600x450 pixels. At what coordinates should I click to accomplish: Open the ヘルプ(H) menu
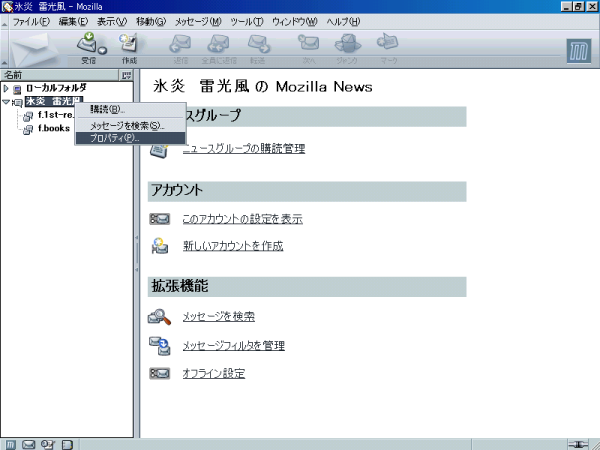343,22
